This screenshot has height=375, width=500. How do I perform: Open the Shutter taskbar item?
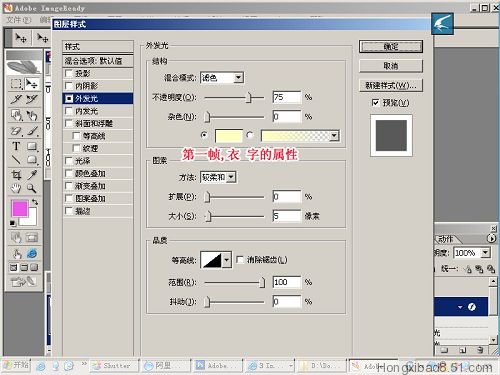click(x=114, y=366)
